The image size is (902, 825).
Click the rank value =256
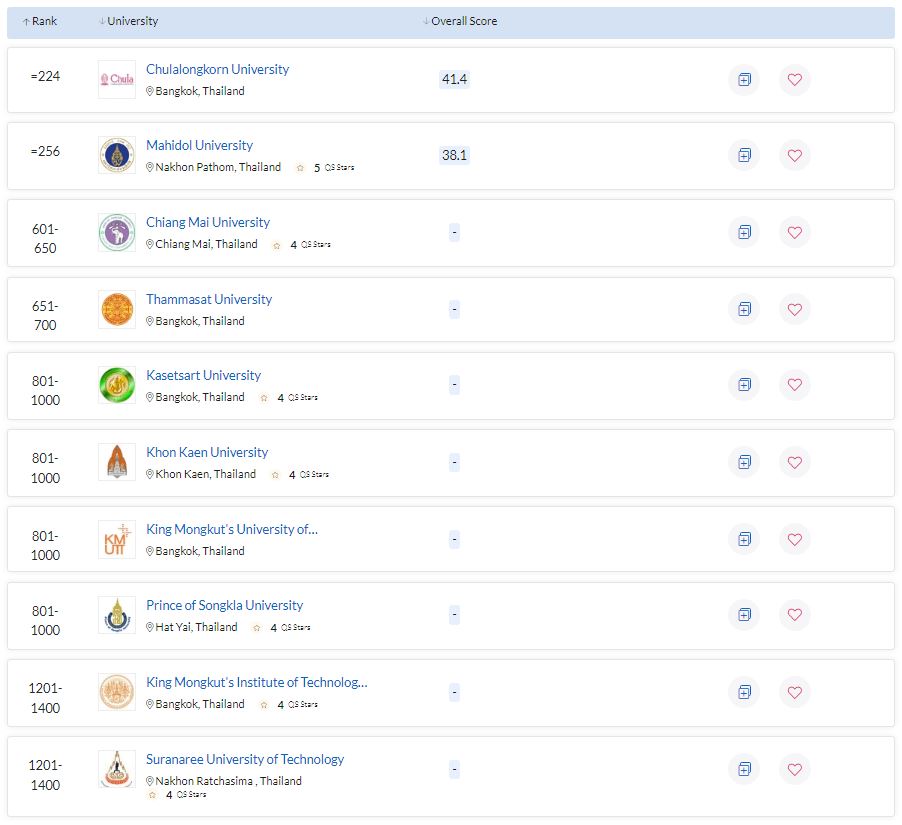click(x=45, y=151)
